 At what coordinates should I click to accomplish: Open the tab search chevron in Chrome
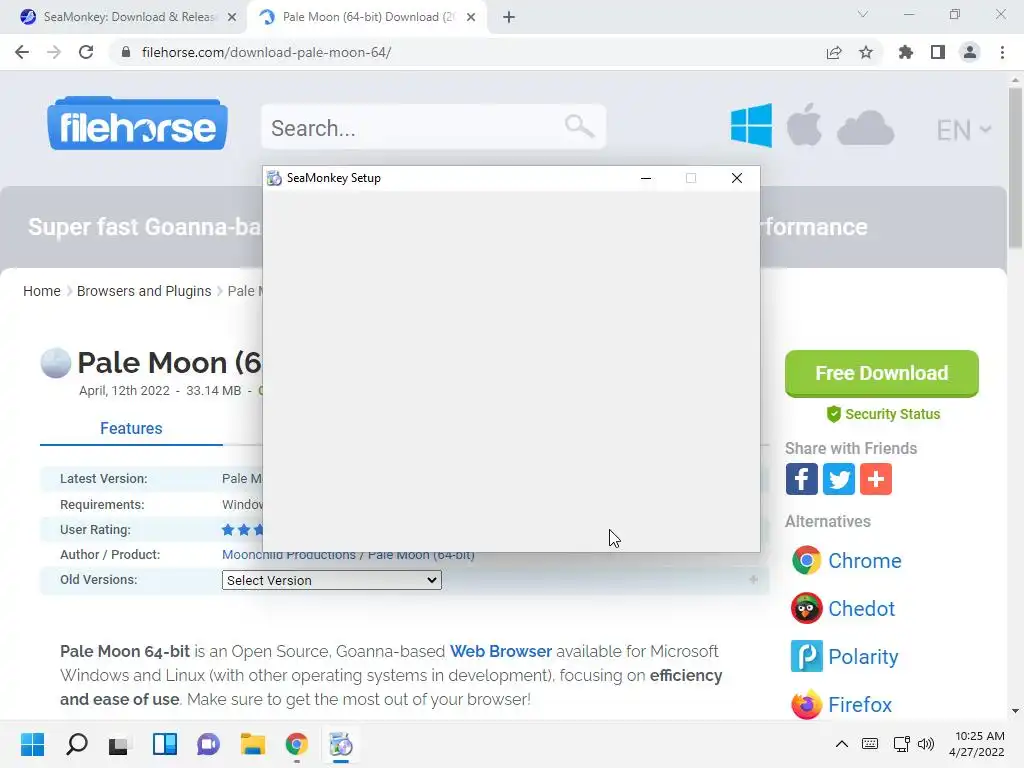(x=863, y=14)
